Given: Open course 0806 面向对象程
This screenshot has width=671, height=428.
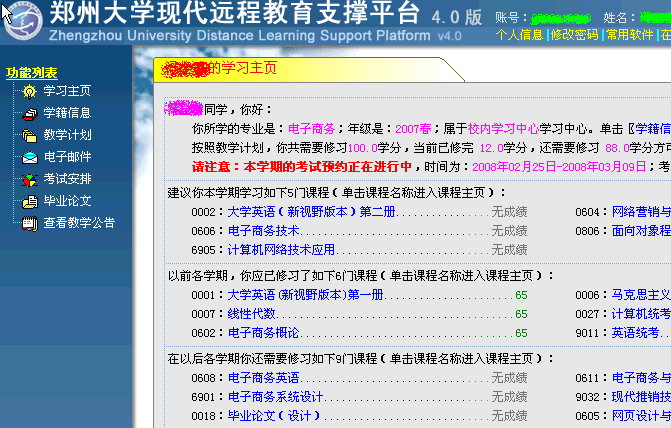Looking at the screenshot, I should tap(641, 231).
